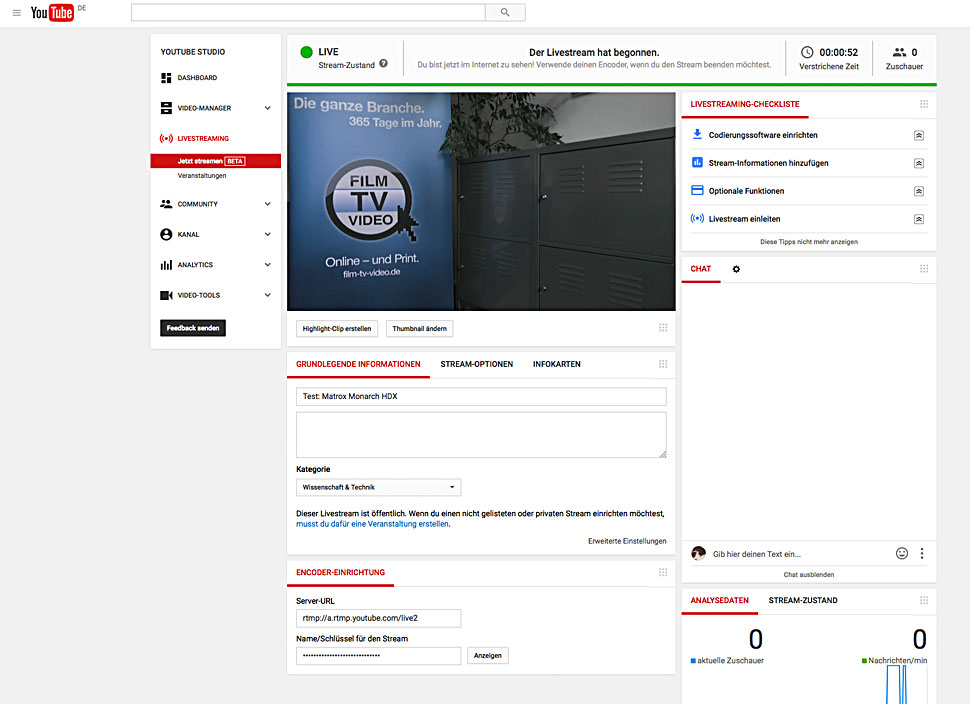Expand the Video-Tools submenu chevron
The image size is (970, 704).
(x=268, y=295)
